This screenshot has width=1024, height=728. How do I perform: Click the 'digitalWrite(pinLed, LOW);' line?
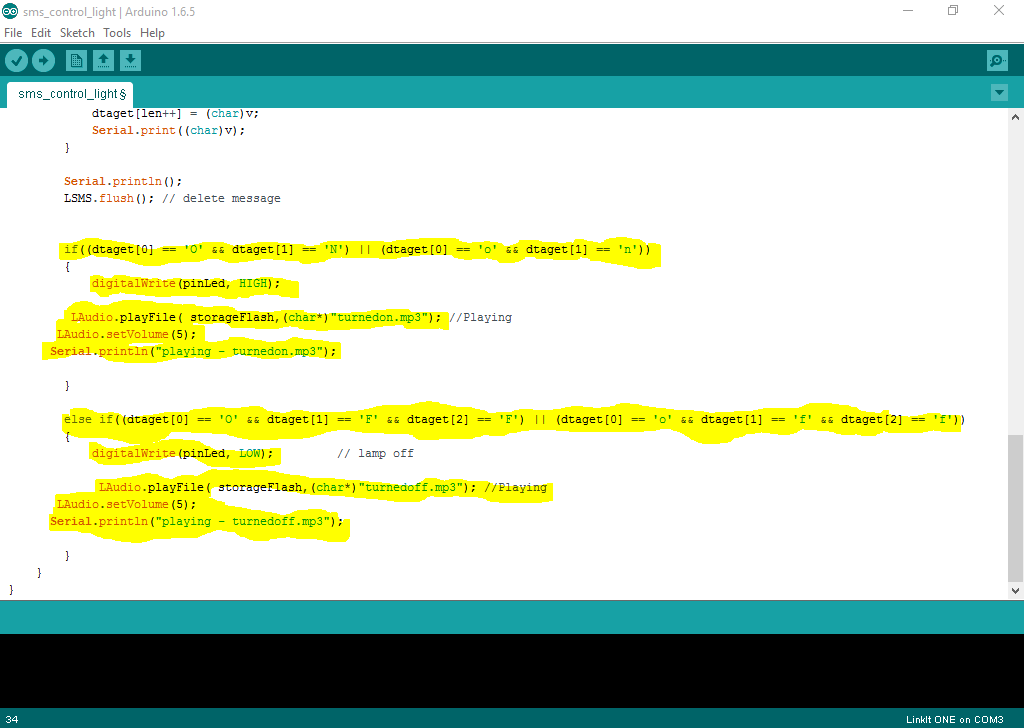tap(182, 452)
